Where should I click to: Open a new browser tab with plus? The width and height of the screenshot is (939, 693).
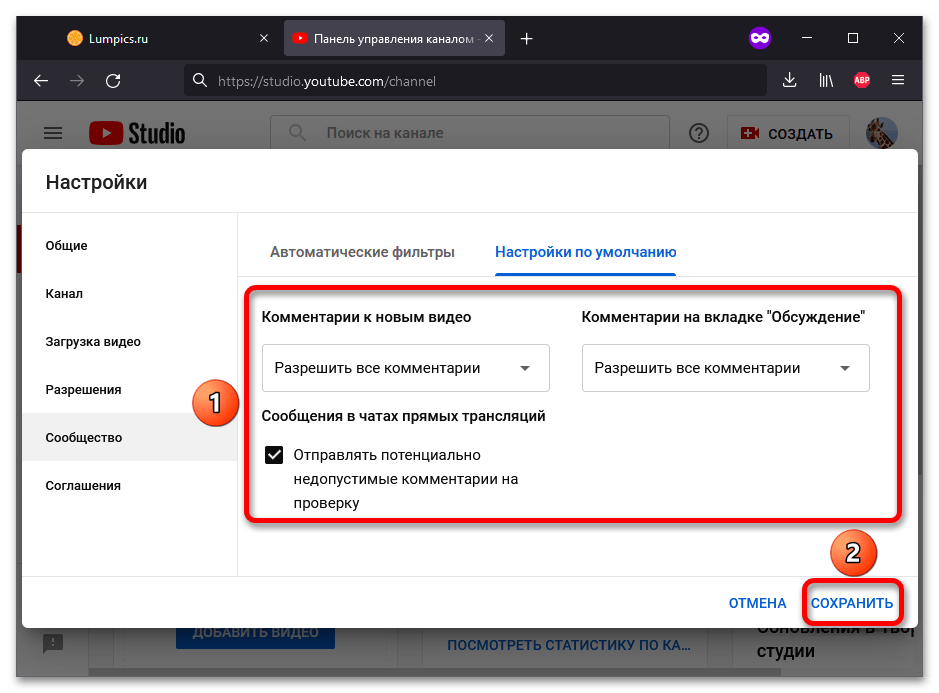coord(526,39)
